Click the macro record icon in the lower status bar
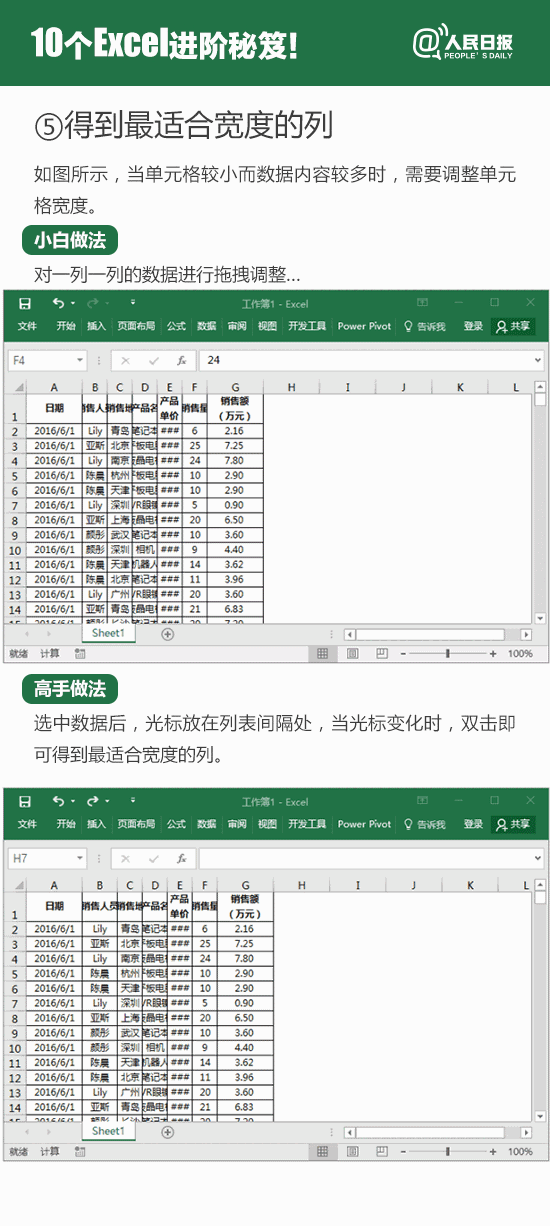This screenshot has height=1226, width=550. pos(79,1151)
